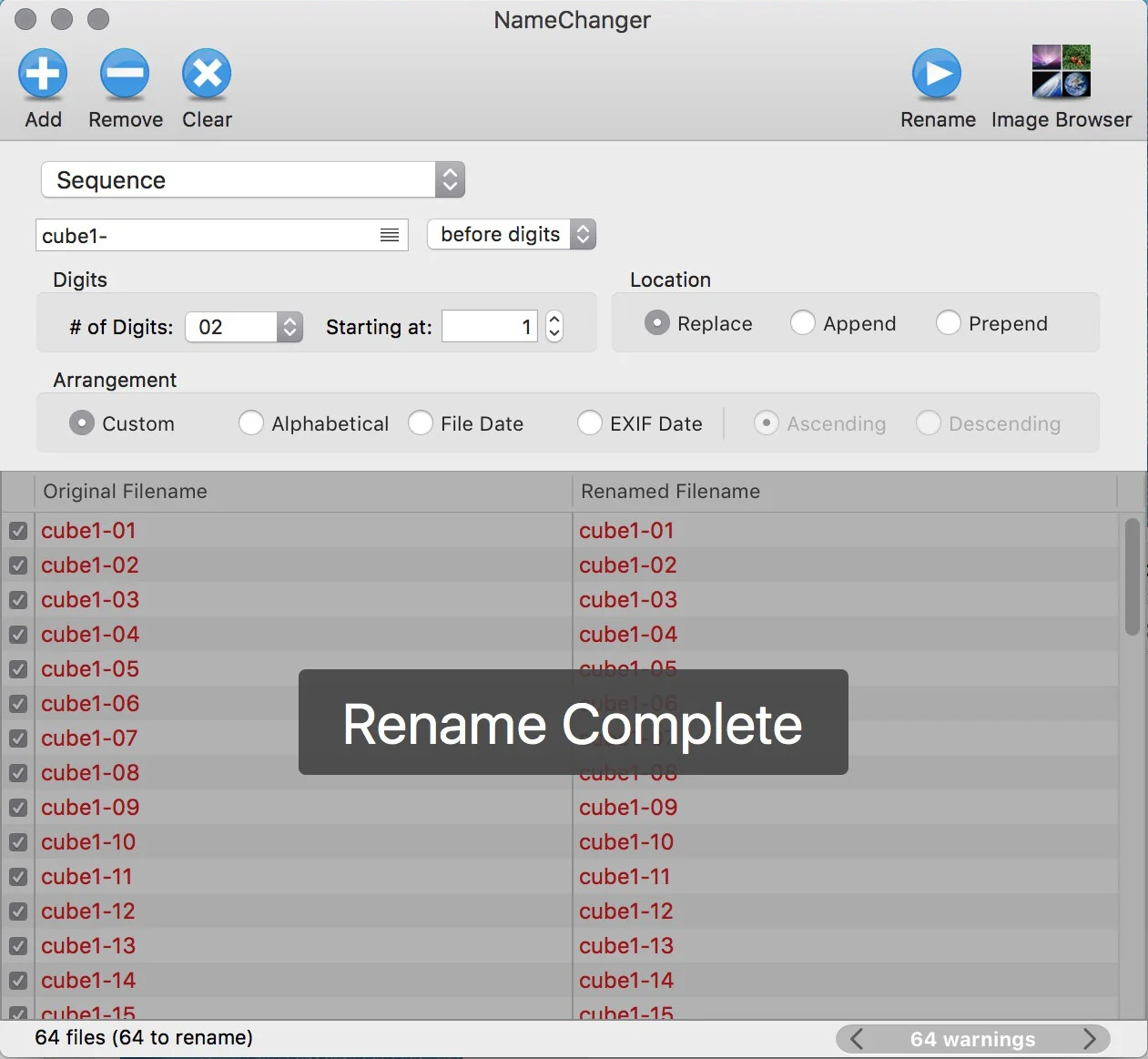Uncheck the cube1-11 checkbox
The width and height of the screenshot is (1148, 1059).
tap(18, 877)
